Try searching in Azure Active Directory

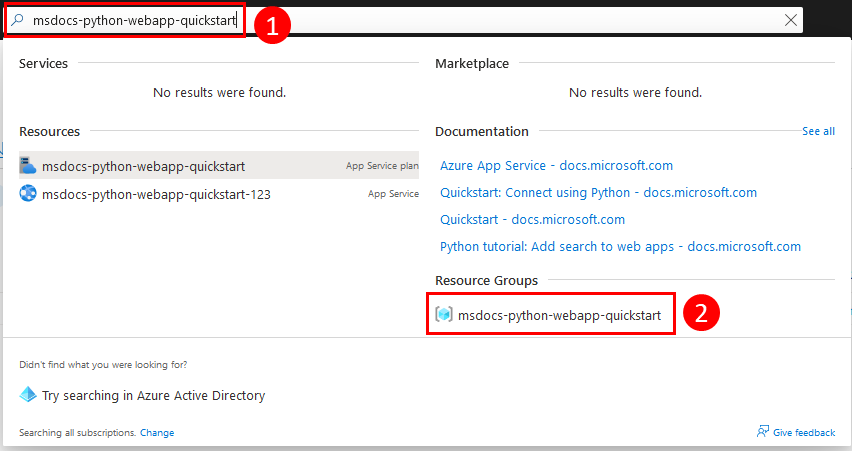tap(153, 396)
